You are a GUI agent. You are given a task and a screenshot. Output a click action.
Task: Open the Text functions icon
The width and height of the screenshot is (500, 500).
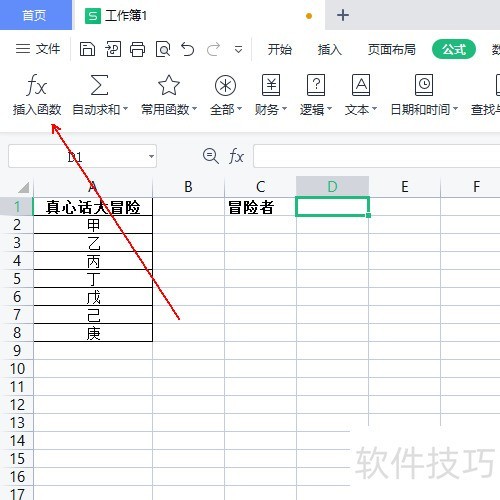(361, 85)
